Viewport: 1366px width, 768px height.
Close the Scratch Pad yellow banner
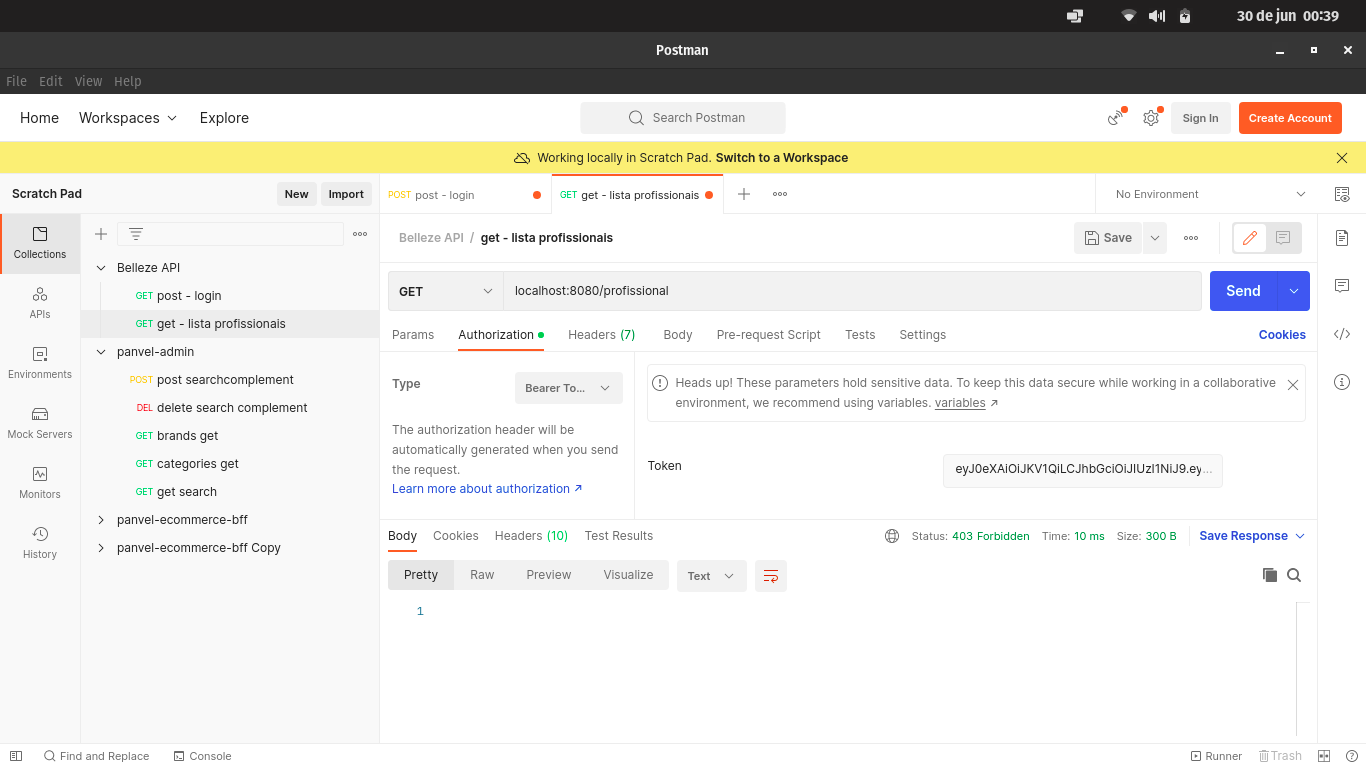pyautogui.click(x=1342, y=158)
